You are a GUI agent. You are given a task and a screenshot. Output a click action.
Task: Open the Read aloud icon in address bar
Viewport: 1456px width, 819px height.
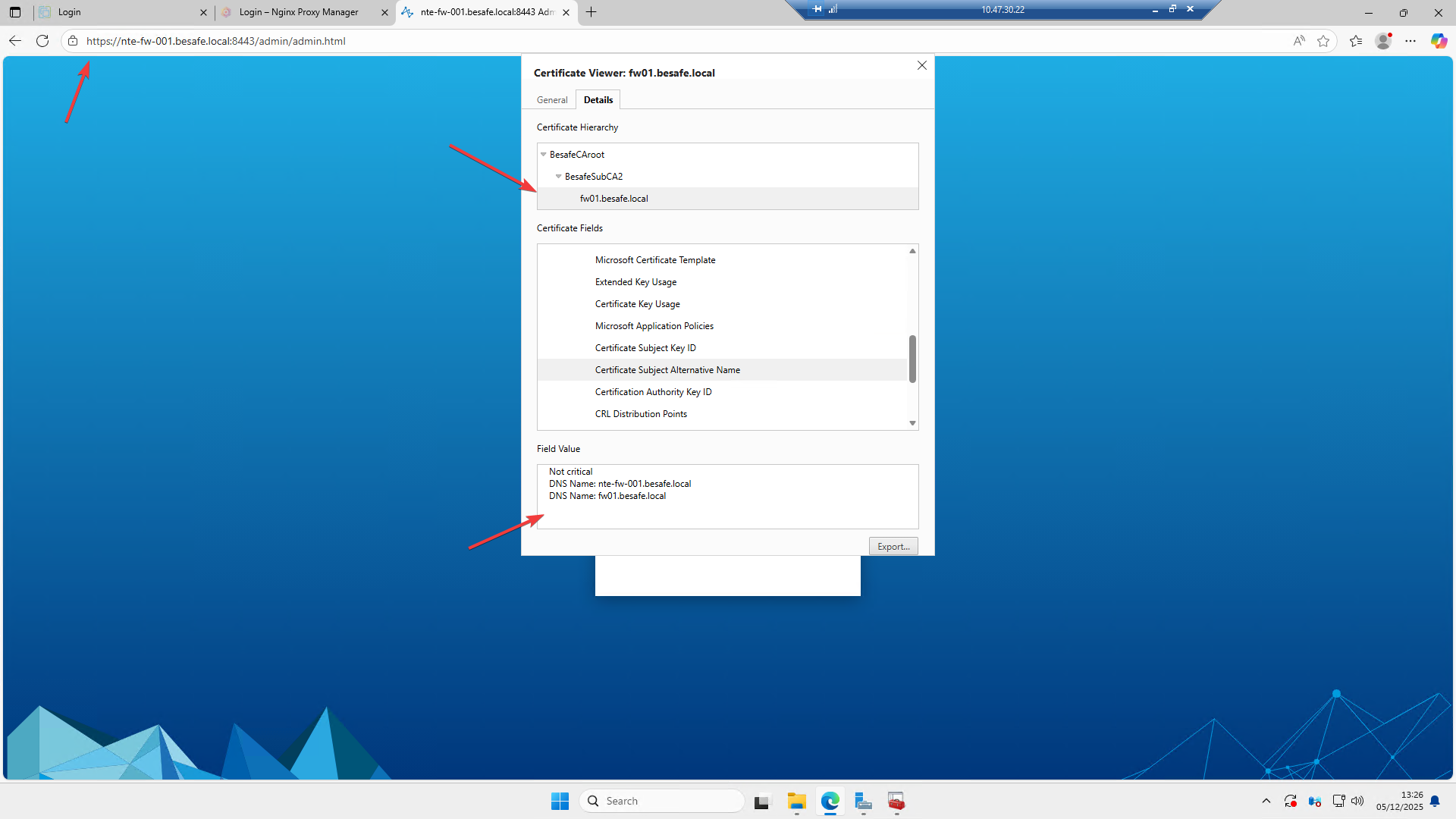[1299, 41]
